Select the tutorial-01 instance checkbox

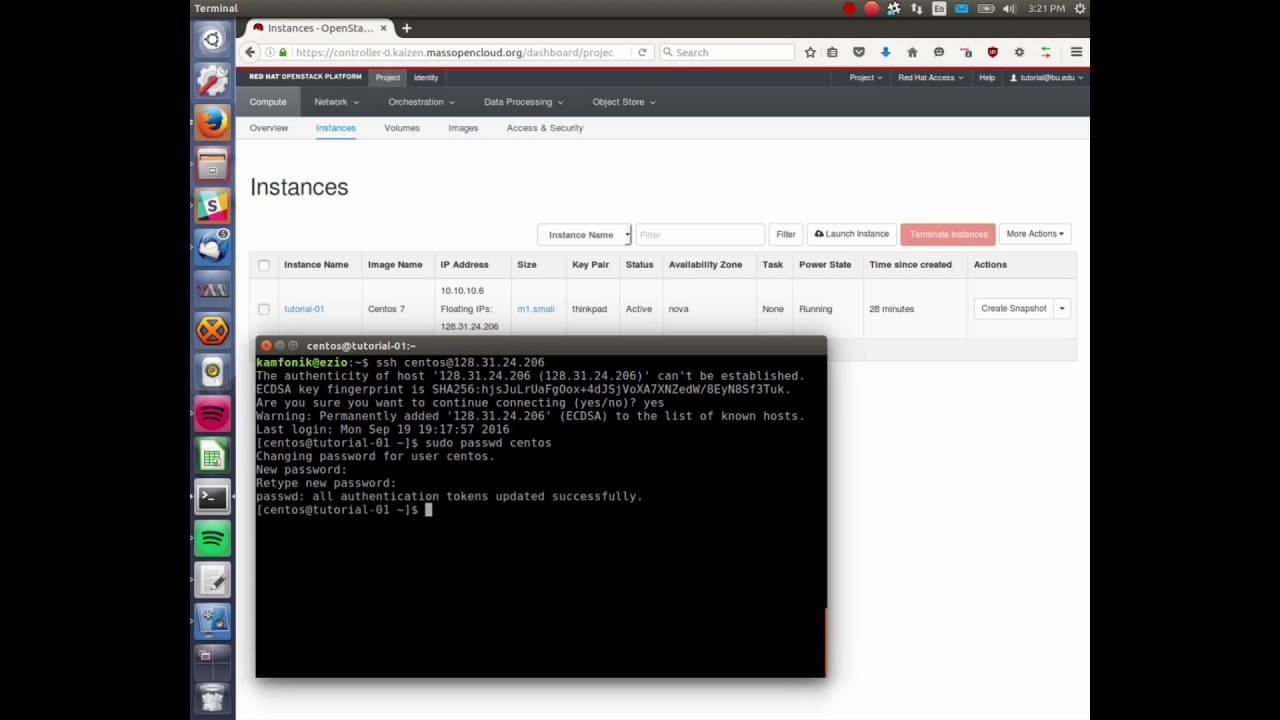tap(264, 309)
